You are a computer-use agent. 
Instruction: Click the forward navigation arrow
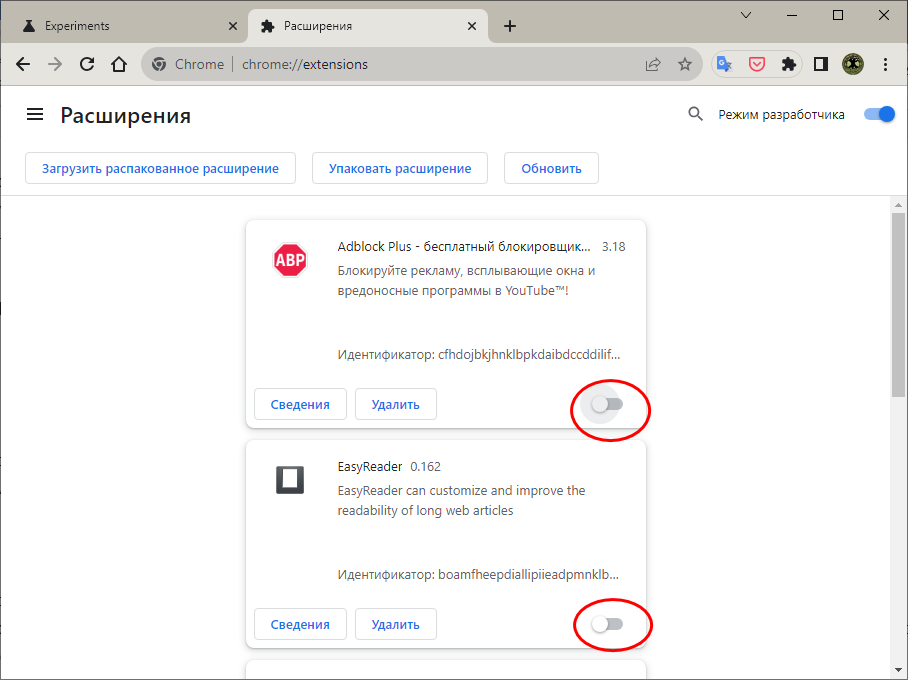click(x=55, y=64)
